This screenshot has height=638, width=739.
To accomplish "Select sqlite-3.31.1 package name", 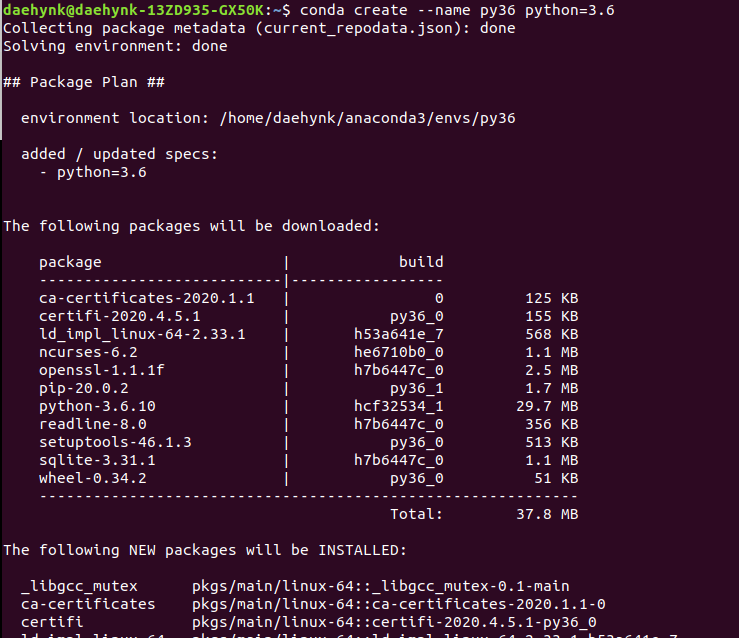I will (97, 460).
